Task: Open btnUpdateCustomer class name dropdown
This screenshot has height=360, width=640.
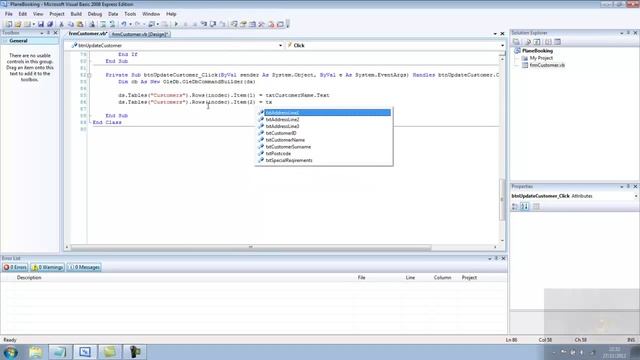Action: pos(280,46)
